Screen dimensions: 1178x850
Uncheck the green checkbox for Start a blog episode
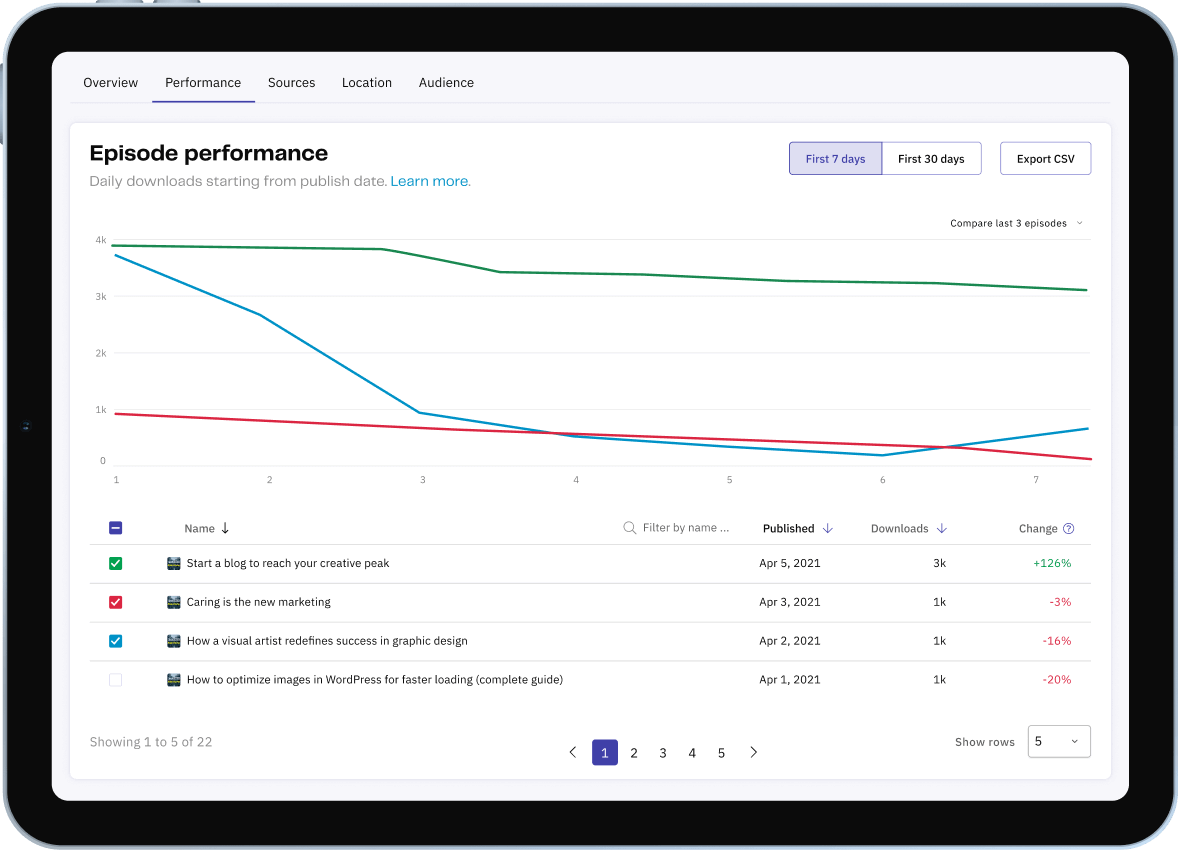pyautogui.click(x=116, y=564)
